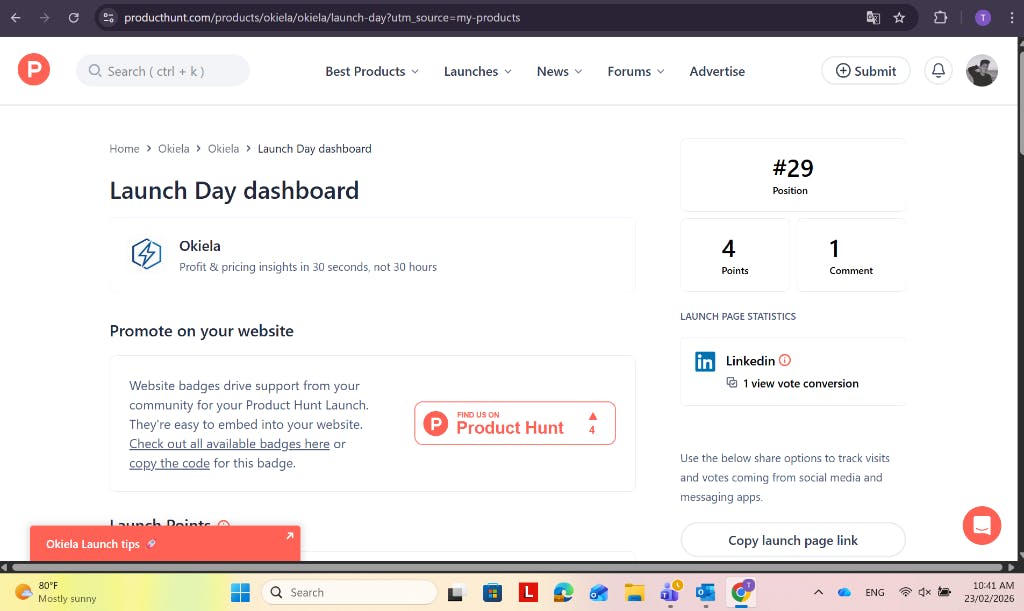
Task: Go back with the browser back arrow
Action: tap(16, 18)
